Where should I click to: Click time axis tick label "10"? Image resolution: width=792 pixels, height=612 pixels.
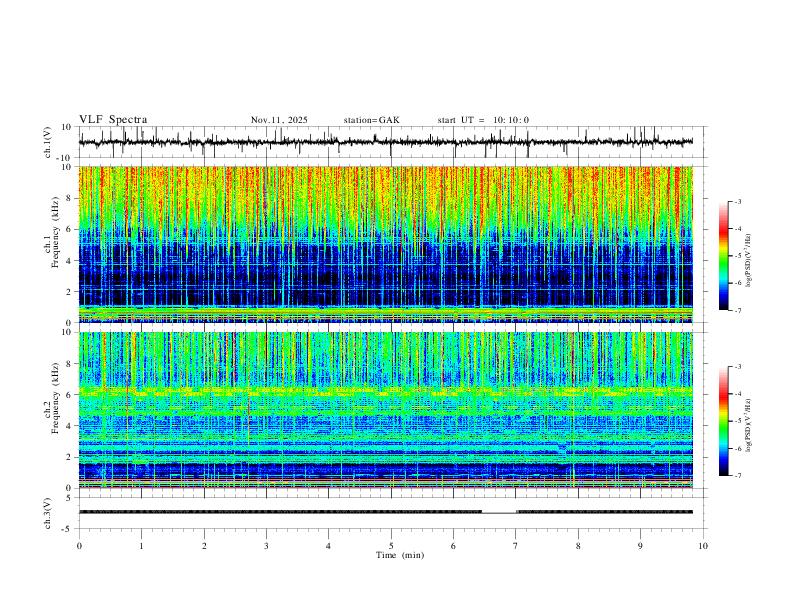(703, 546)
